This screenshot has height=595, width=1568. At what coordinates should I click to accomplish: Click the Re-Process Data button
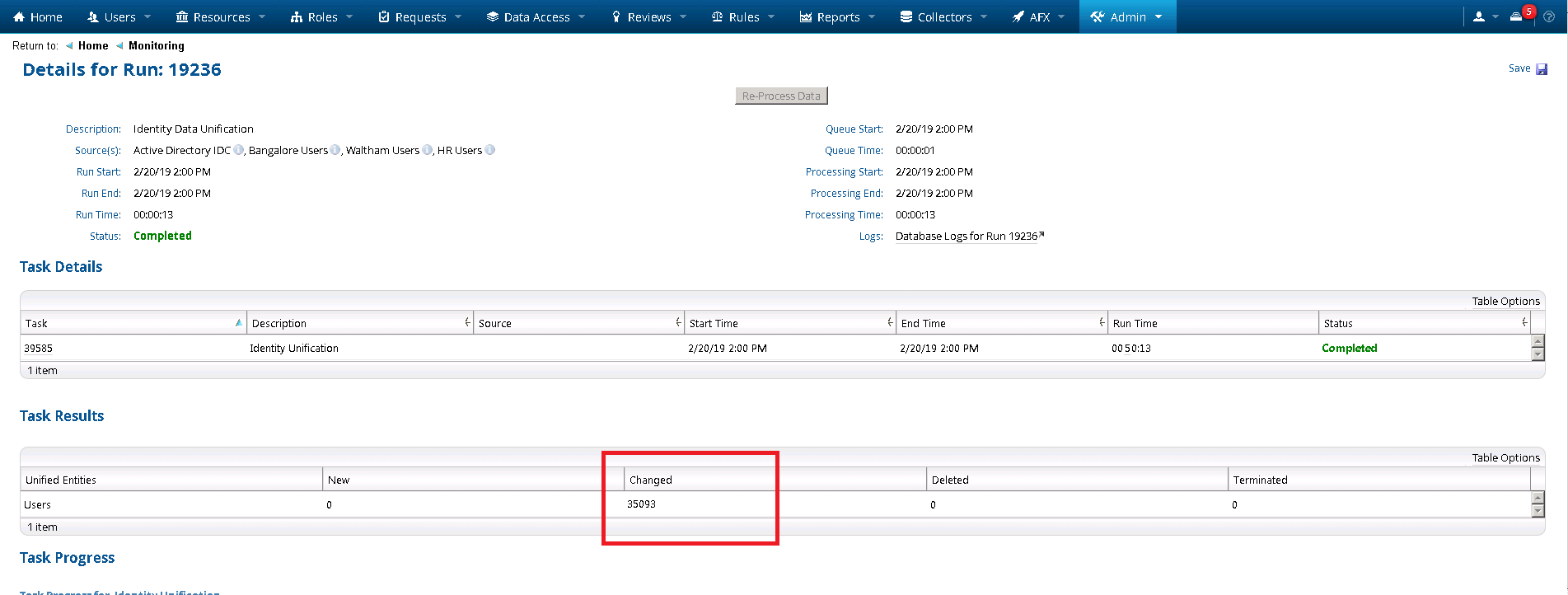(x=781, y=96)
